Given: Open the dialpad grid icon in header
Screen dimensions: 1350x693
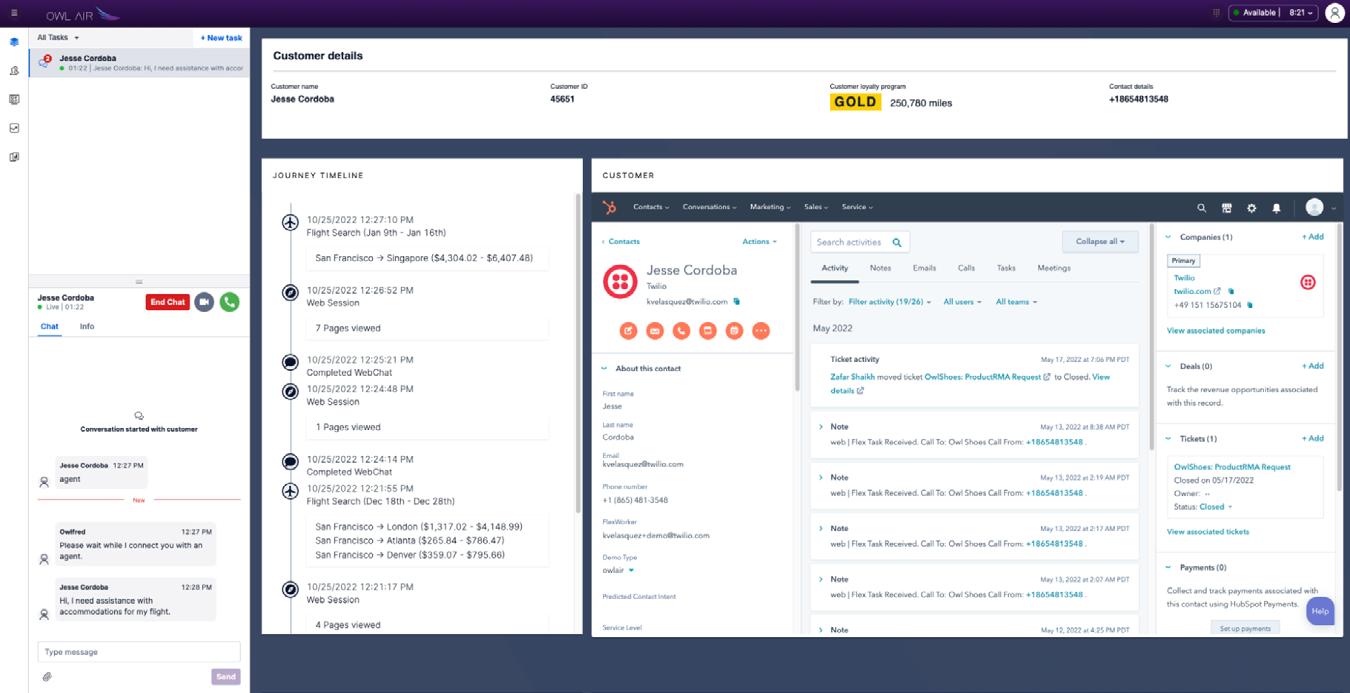Looking at the screenshot, I should [x=1217, y=13].
